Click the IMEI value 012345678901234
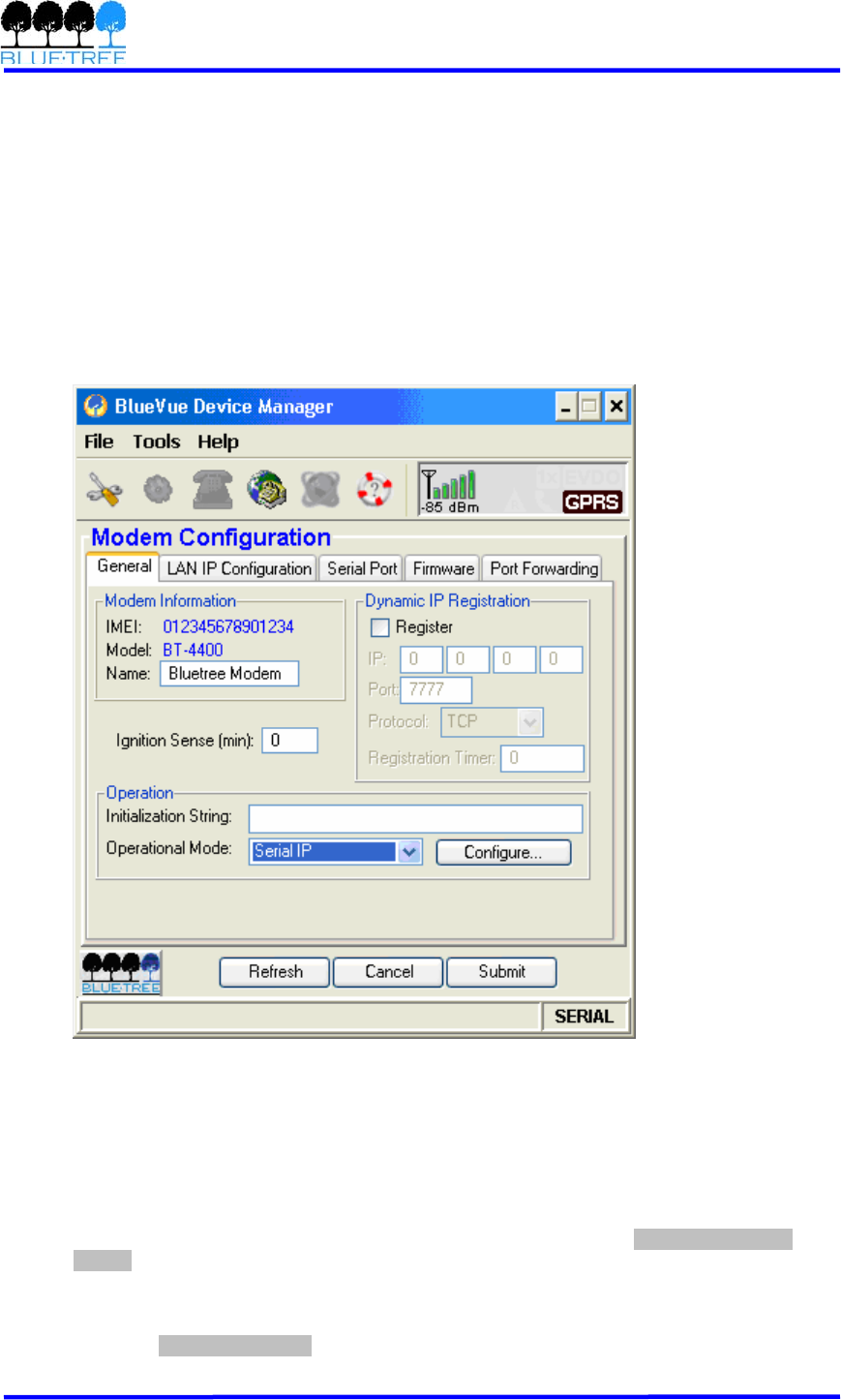 [x=228, y=627]
